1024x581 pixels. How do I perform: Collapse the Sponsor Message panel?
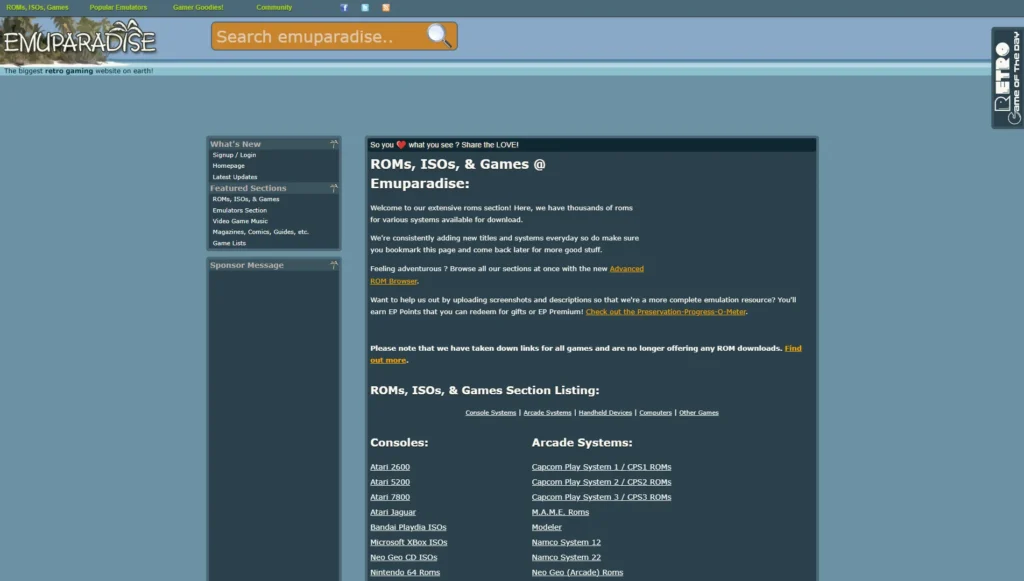click(334, 265)
